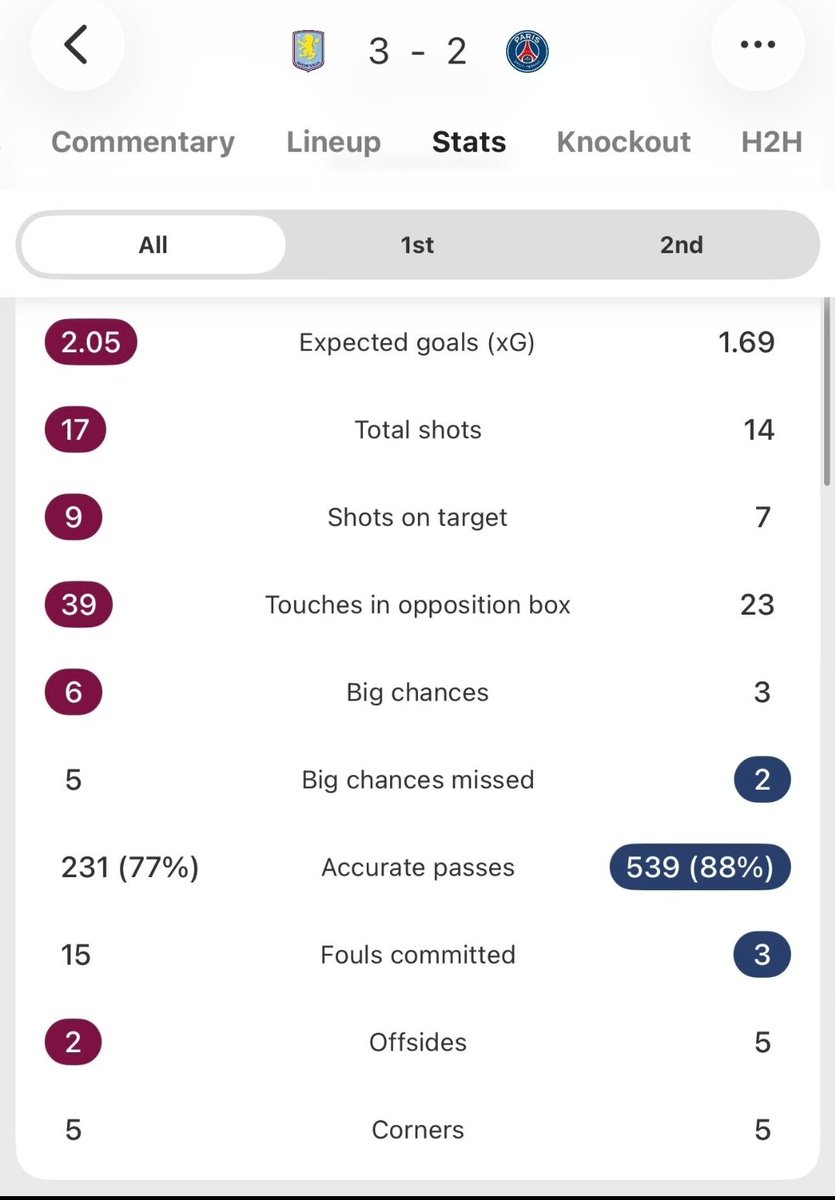
Task: Tap the Expected goals (xG) label
Action: (x=417, y=343)
